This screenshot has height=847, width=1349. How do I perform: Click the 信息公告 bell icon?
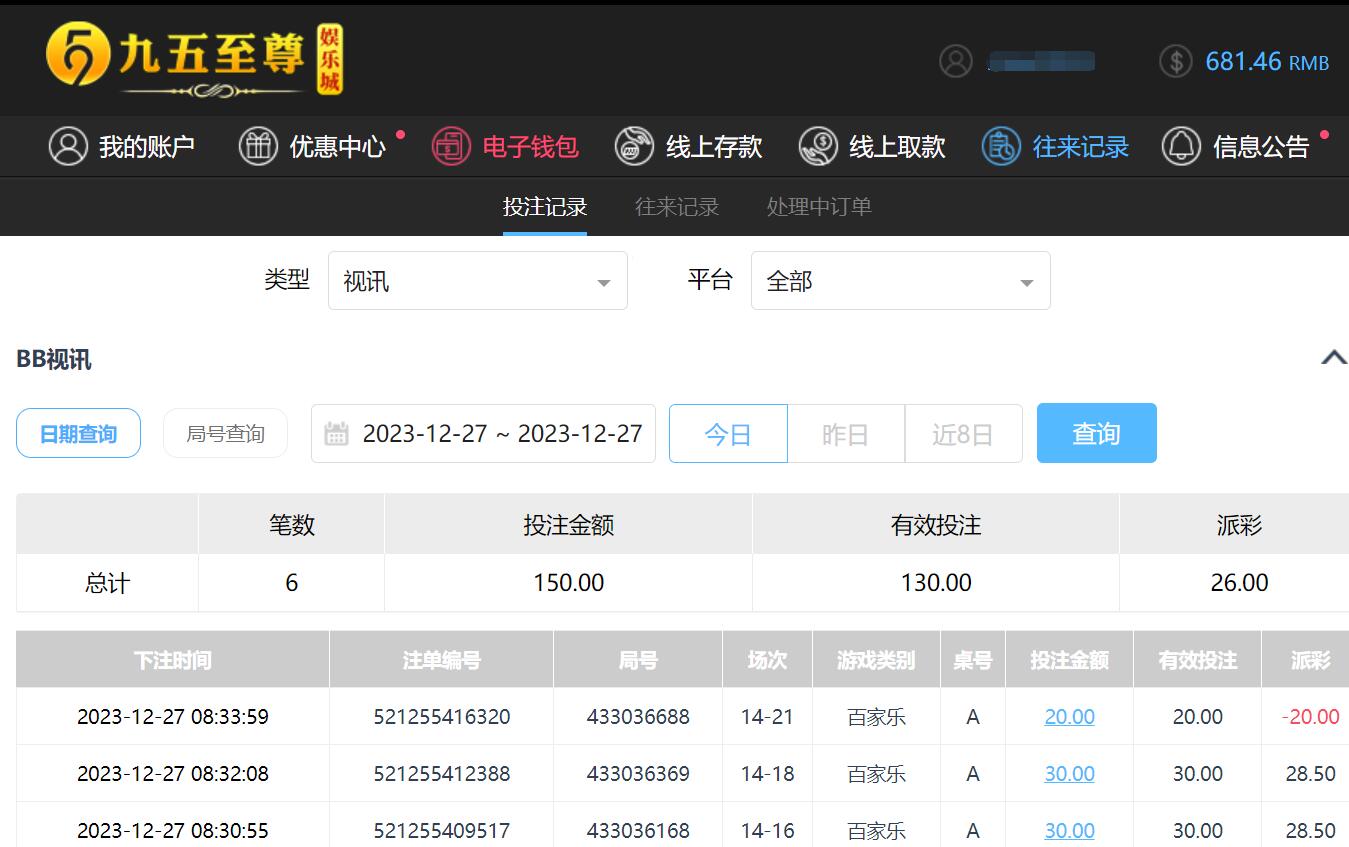[1181, 146]
